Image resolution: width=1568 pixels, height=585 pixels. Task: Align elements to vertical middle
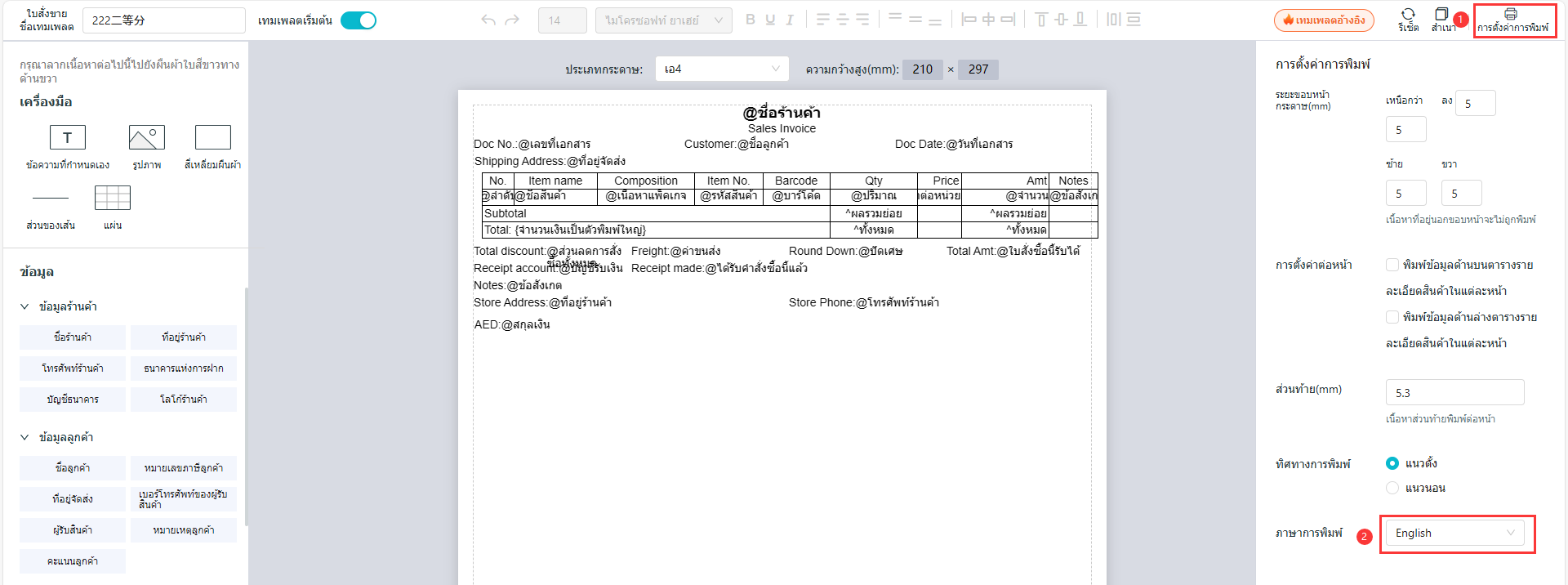pos(1061,20)
